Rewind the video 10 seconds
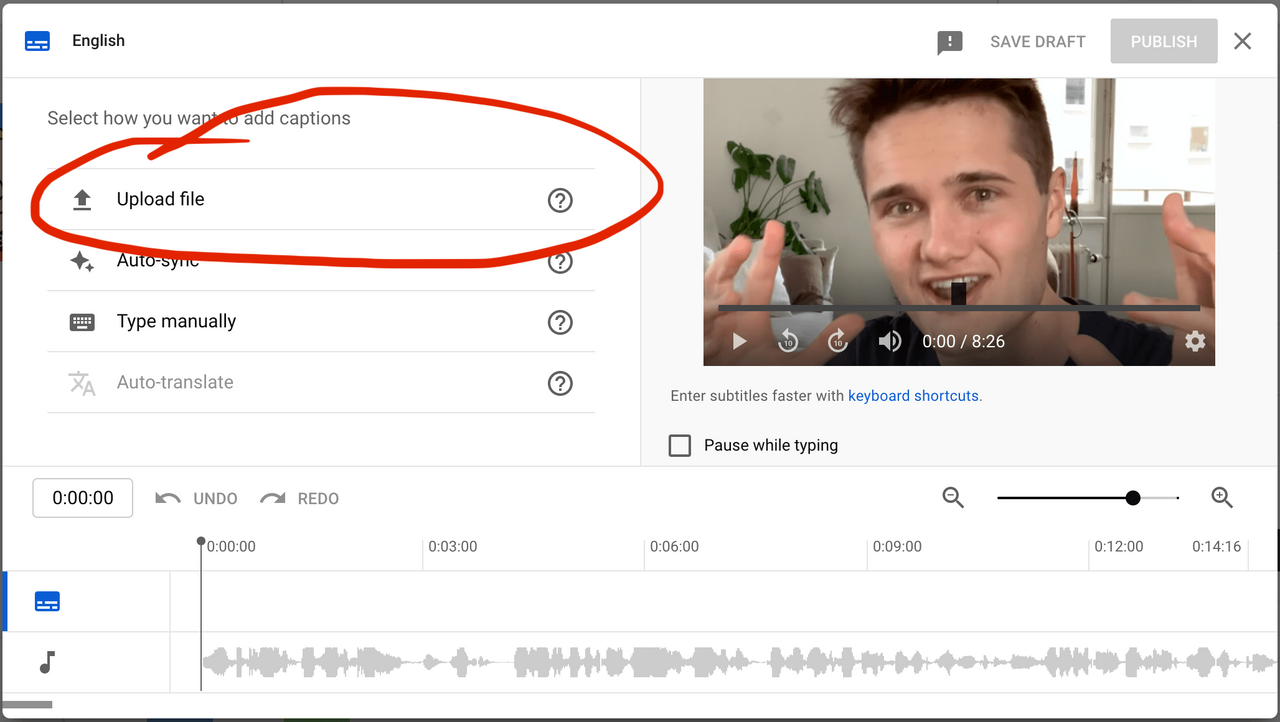Viewport: 1280px width, 722px height. coord(788,341)
